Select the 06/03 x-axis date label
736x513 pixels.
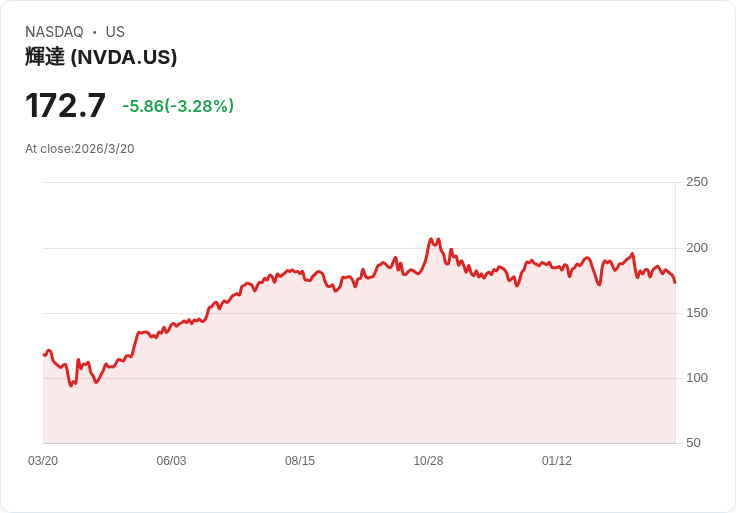(171, 461)
